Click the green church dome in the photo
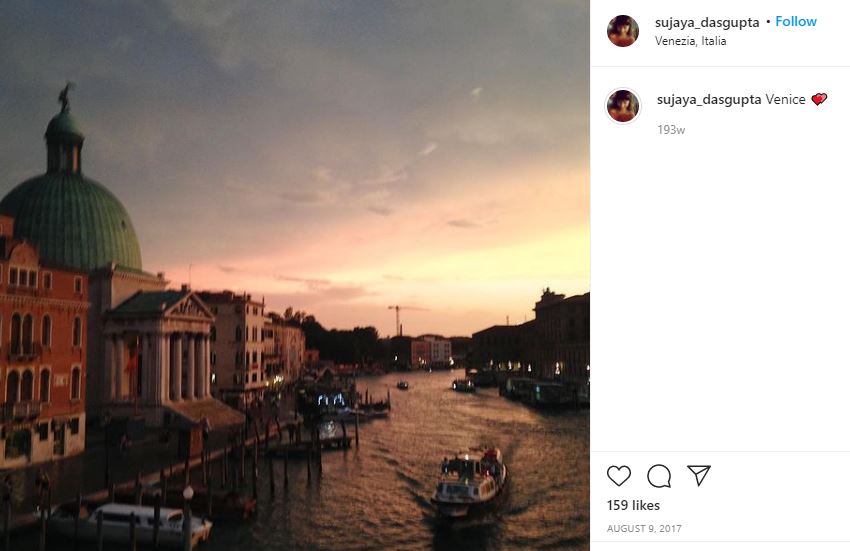Screen dimensions: 850x551 (70, 220)
